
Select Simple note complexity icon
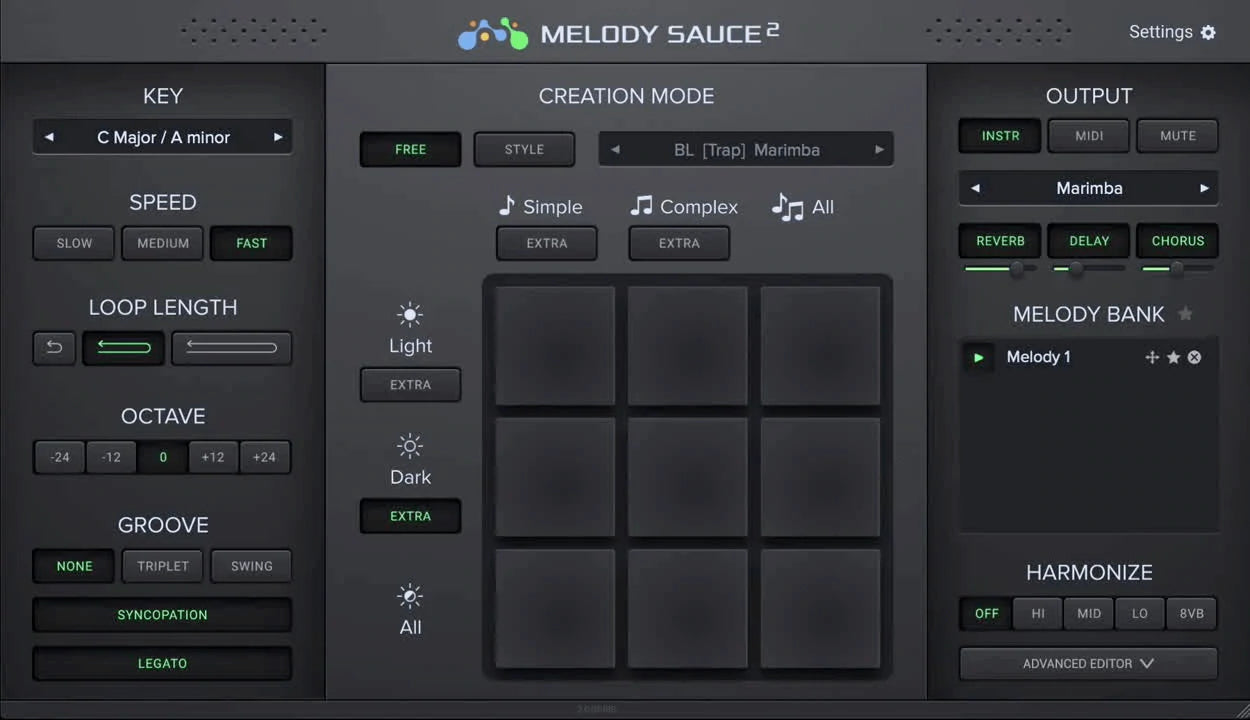508,206
